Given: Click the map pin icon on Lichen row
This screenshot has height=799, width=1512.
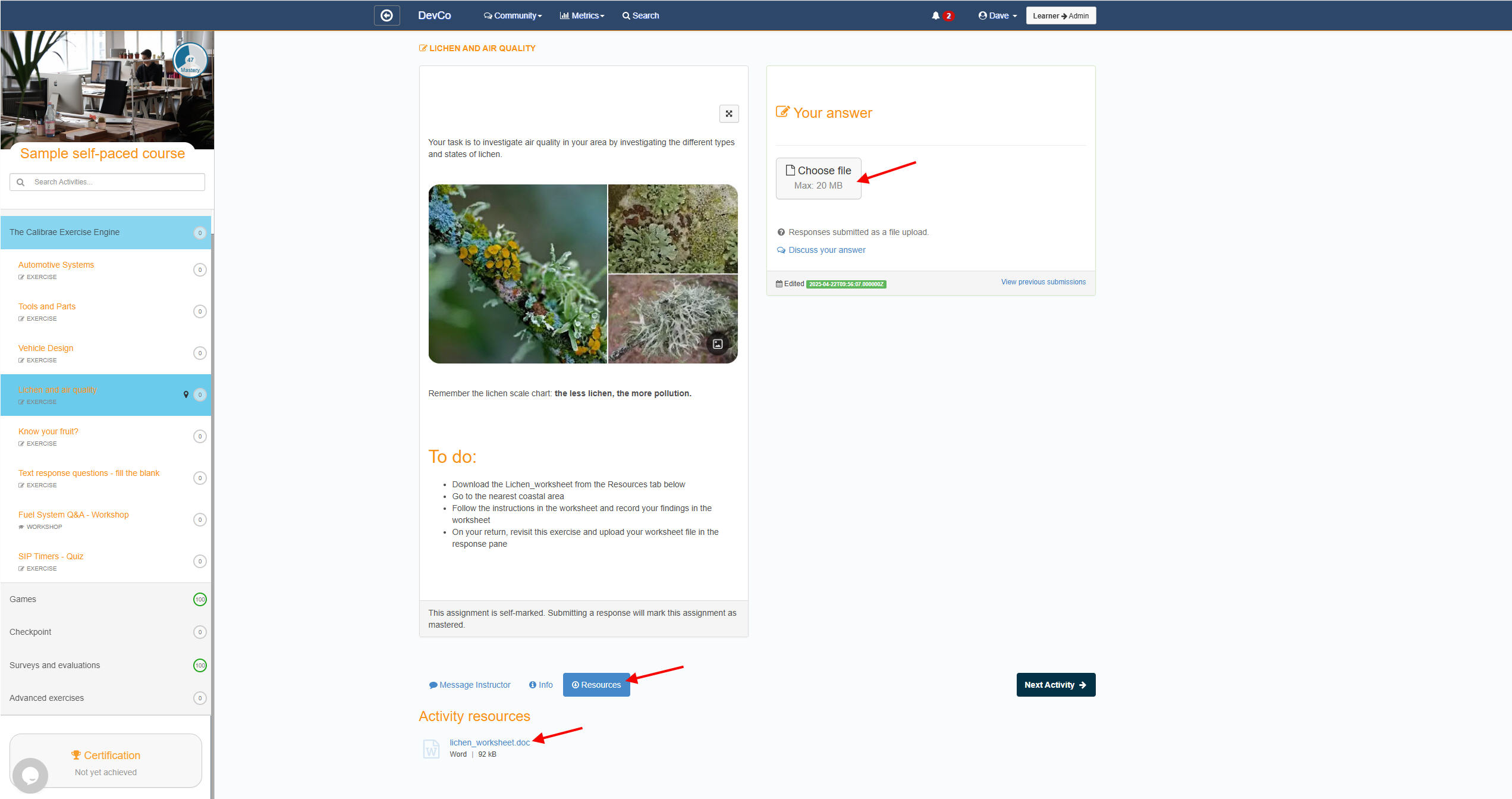Looking at the screenshot, I should (186, 394).
